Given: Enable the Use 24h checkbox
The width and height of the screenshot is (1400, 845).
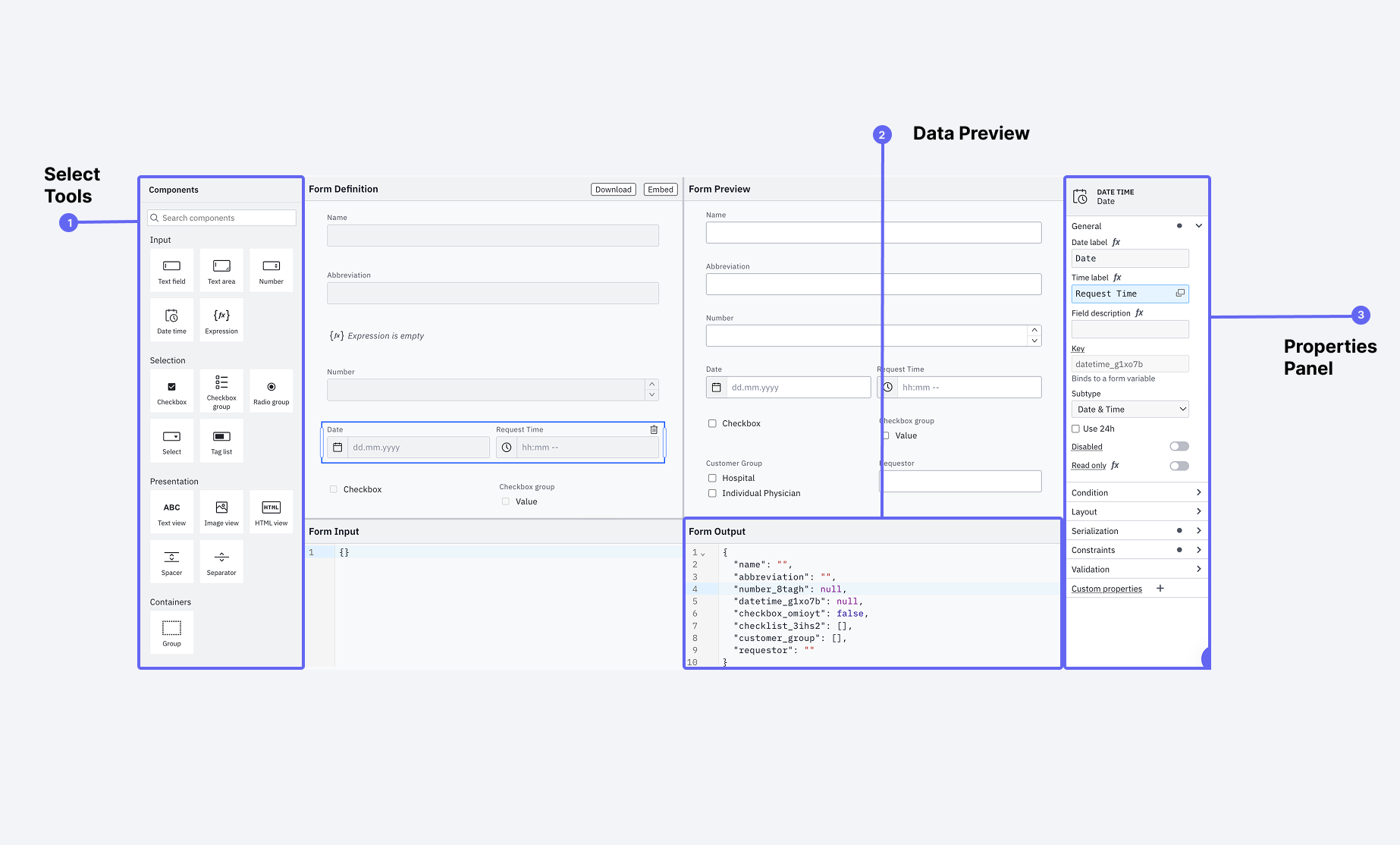Looking at the screenshot, I should point(1075,429).
